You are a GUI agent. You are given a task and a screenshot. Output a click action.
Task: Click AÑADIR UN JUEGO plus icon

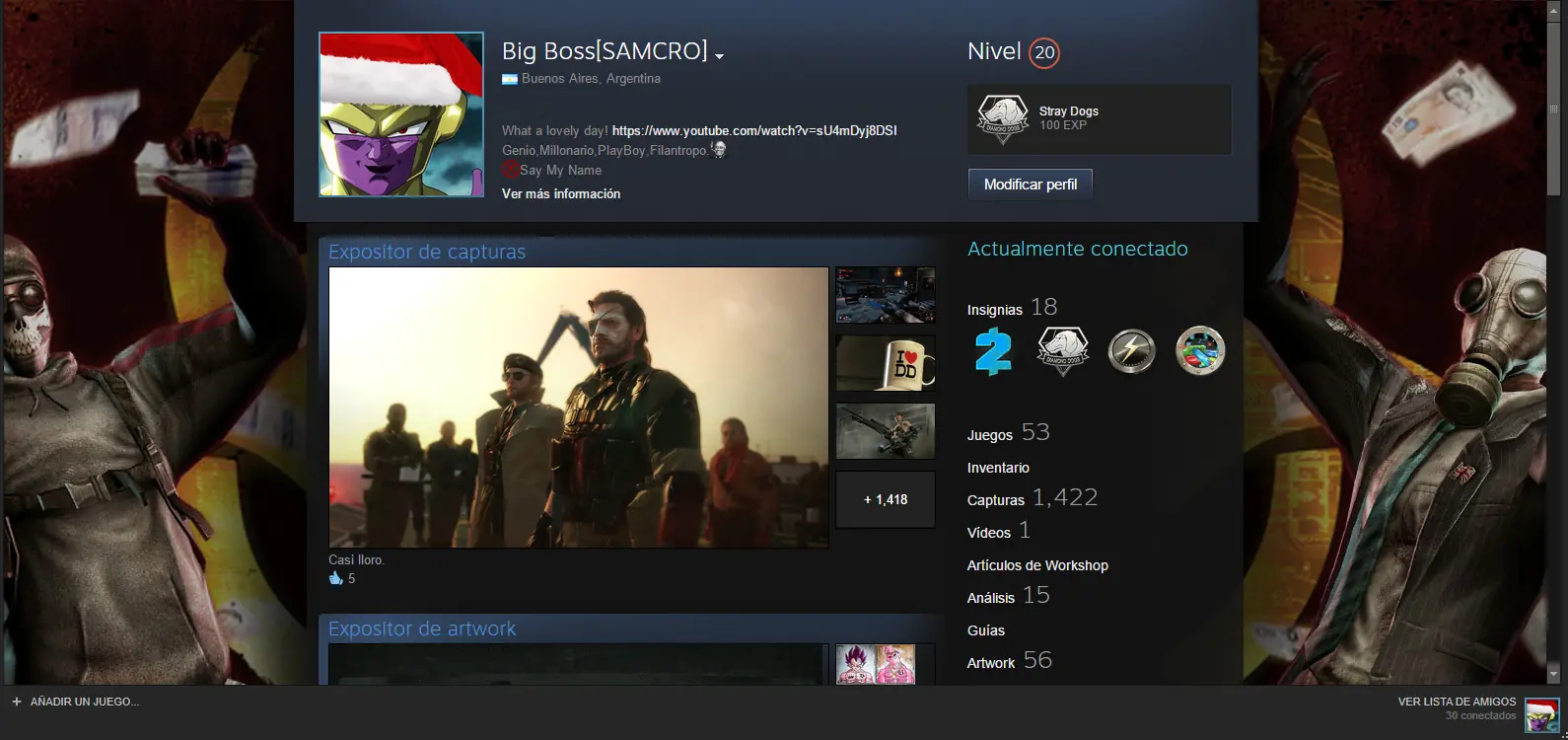pyautogui.click(x=16, y=702)
